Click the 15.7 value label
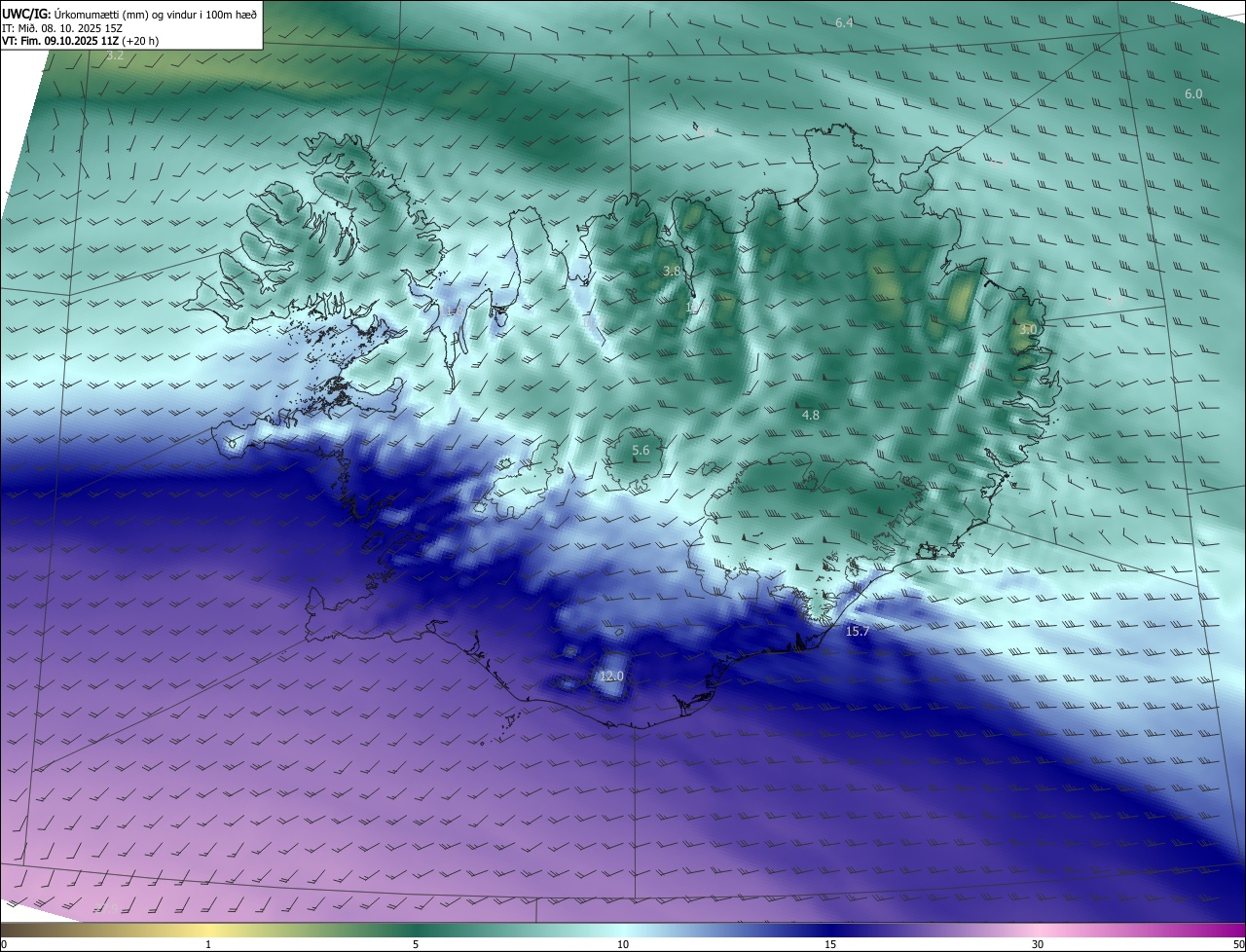Screen dimensions: 1246x952 tap(857, 631)
